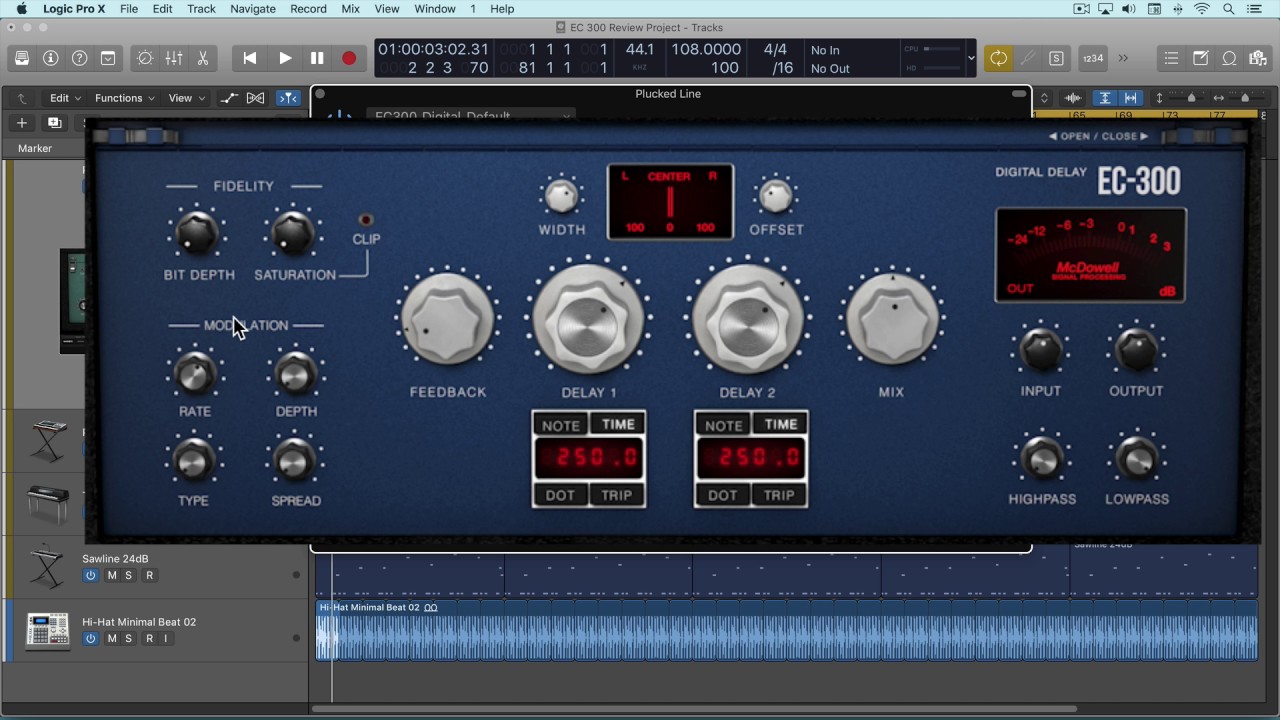Select NOTE mode for Delay 2
This screenshot has width=1280, height=720.
[723, 424]
